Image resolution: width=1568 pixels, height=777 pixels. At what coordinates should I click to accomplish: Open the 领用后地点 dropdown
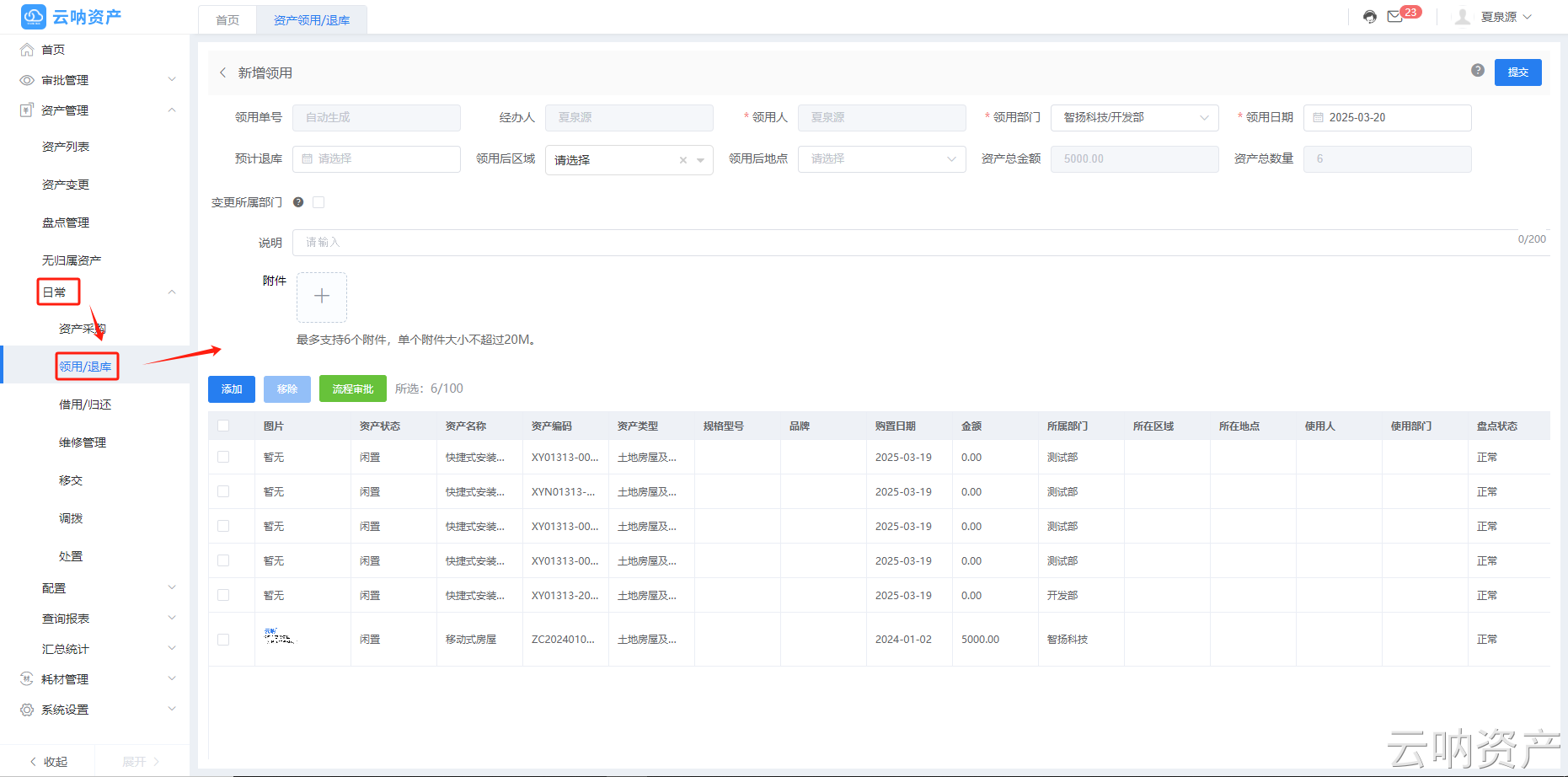(882, 159)
